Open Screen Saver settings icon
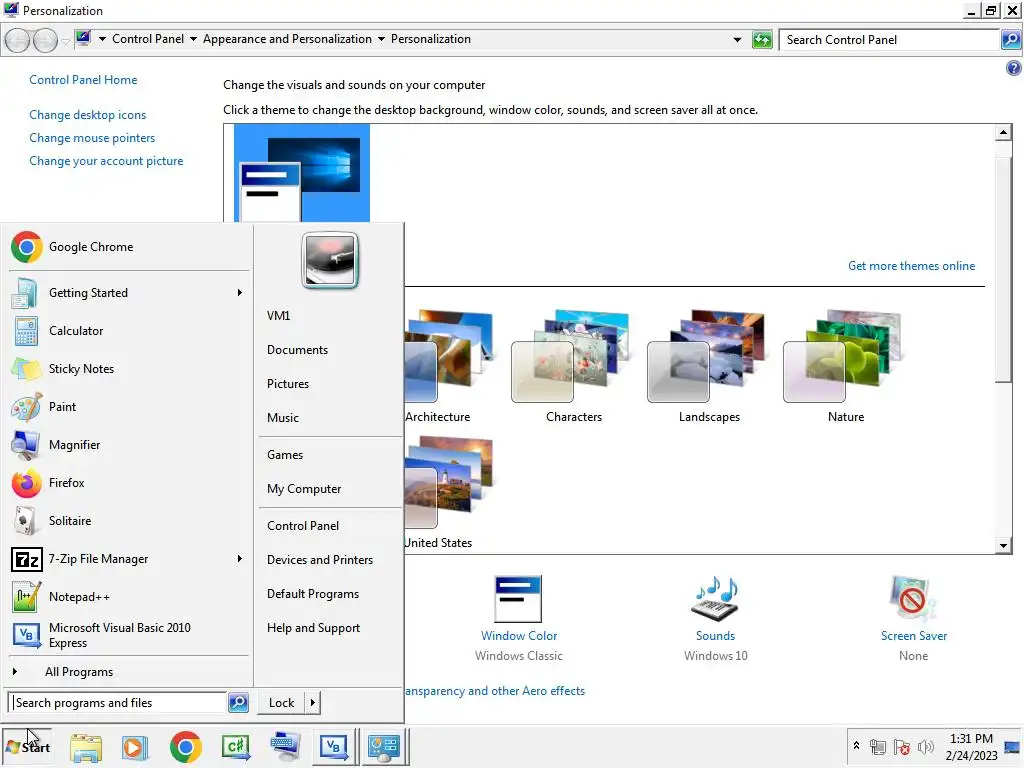1024x768 pixels. (912, 599)
